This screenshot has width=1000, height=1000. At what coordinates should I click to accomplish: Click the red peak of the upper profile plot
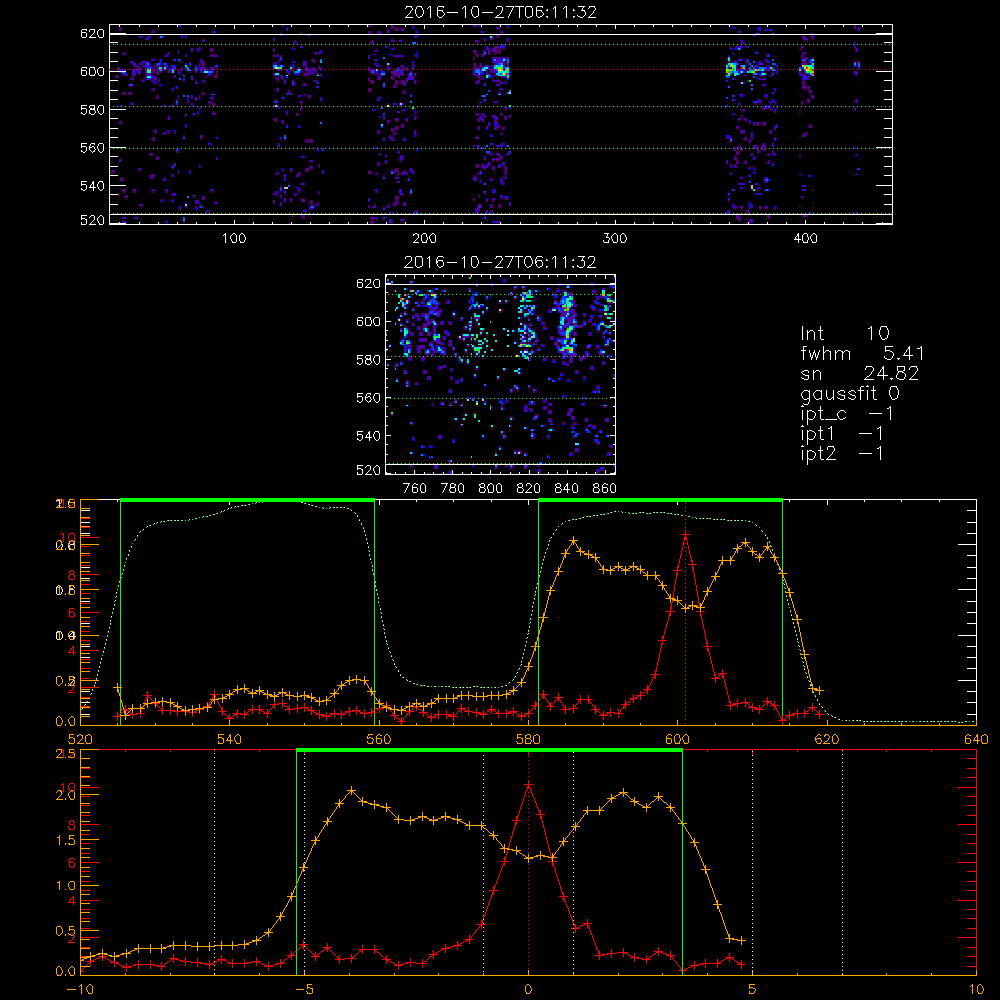pyautogui.click(x=685, y=534)
